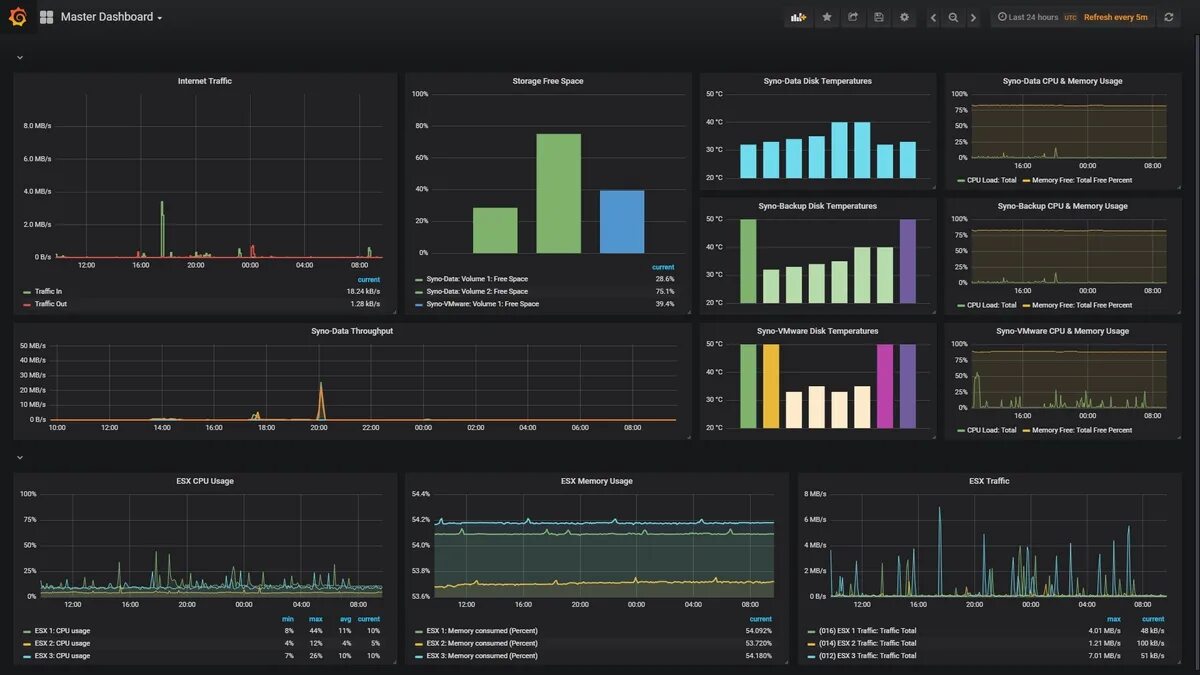Click the 54.180% ESX 3 memory value

(758, 656)
